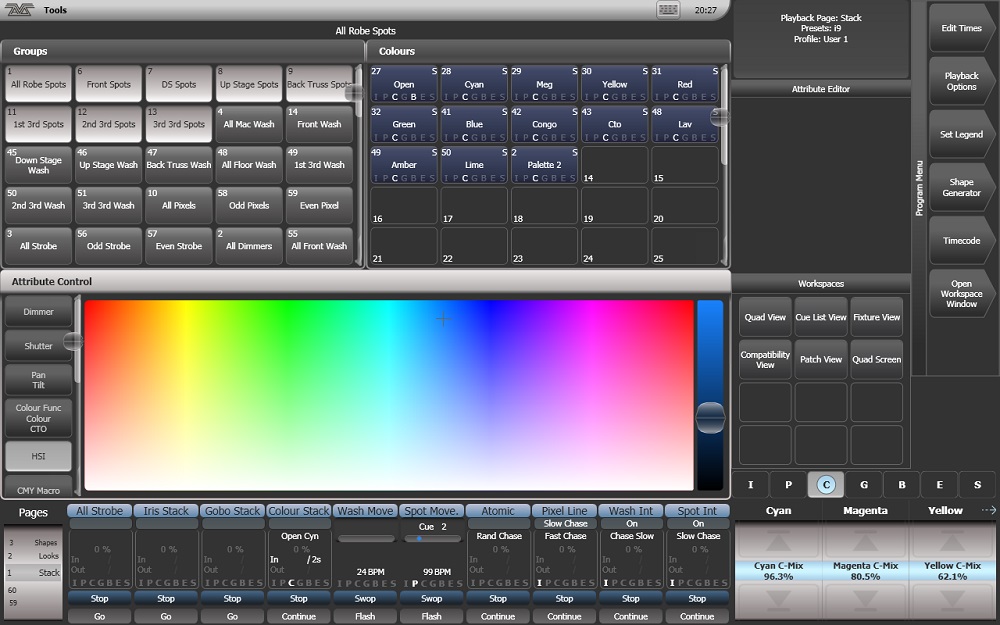Select the Front Spots group

108,84
